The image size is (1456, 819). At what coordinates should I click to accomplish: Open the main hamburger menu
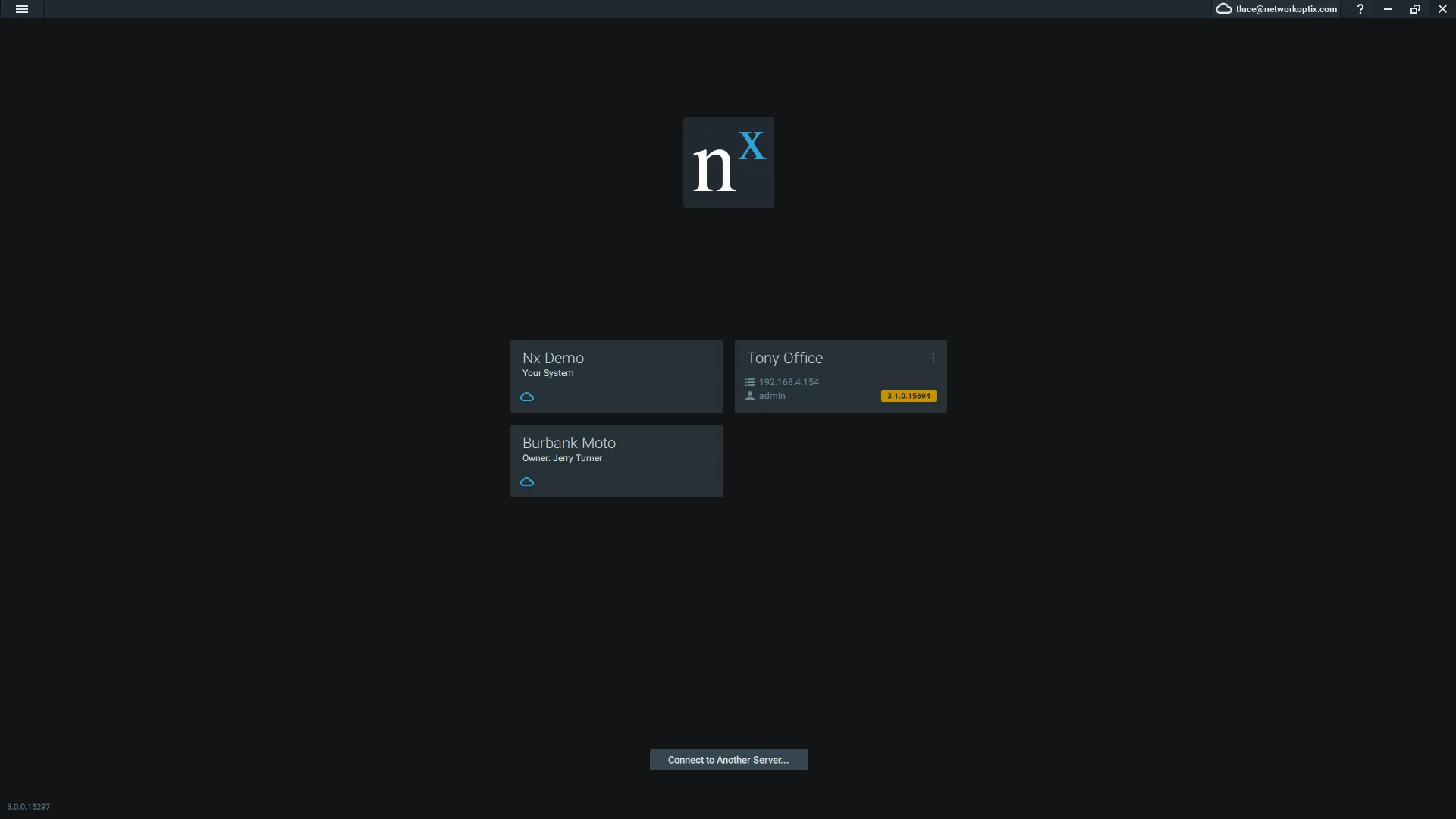22,9
